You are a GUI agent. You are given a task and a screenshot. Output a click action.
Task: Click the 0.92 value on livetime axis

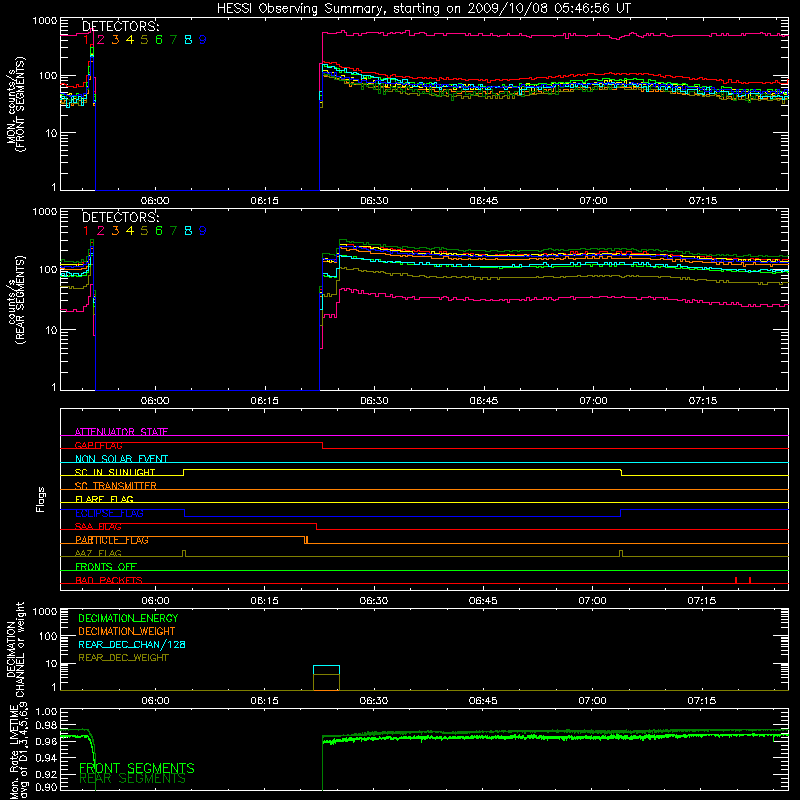pyautogui.click(x=46, y=772)
